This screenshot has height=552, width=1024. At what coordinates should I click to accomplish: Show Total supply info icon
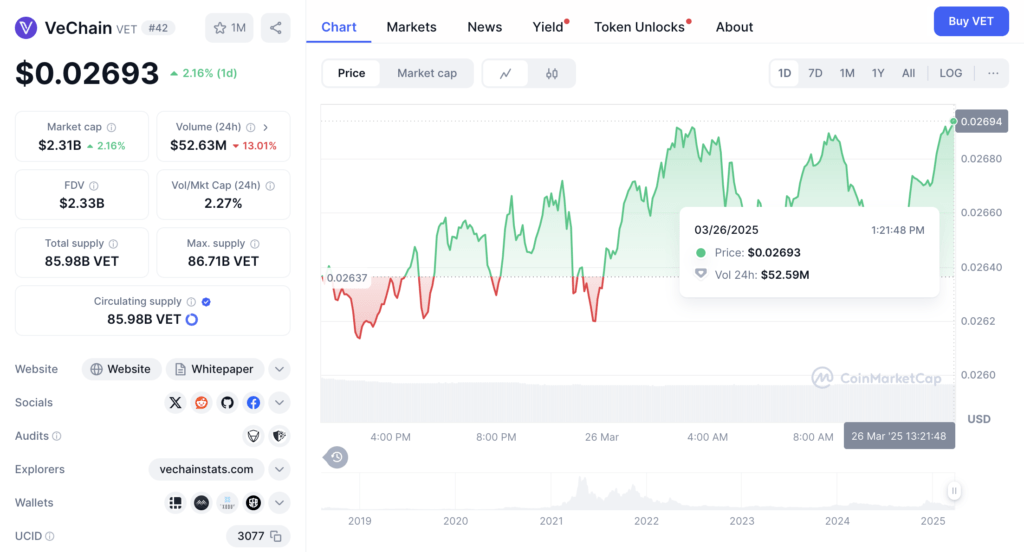pos(114,244)
